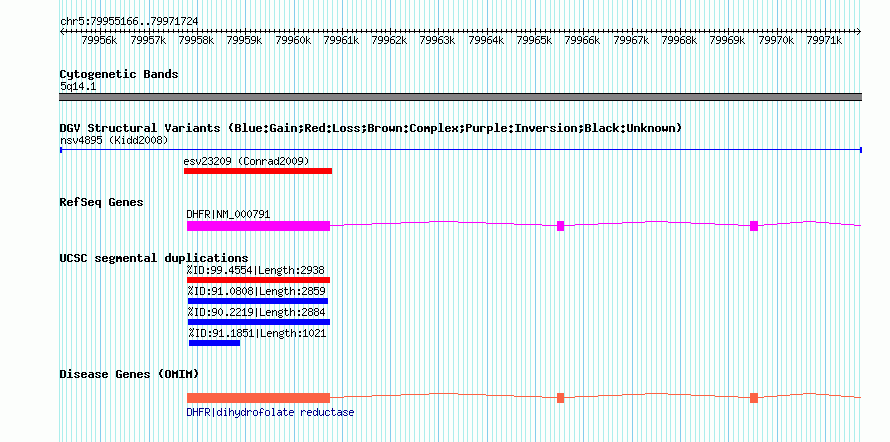Click the 79964k ruler tick label

tap(486, 40)
